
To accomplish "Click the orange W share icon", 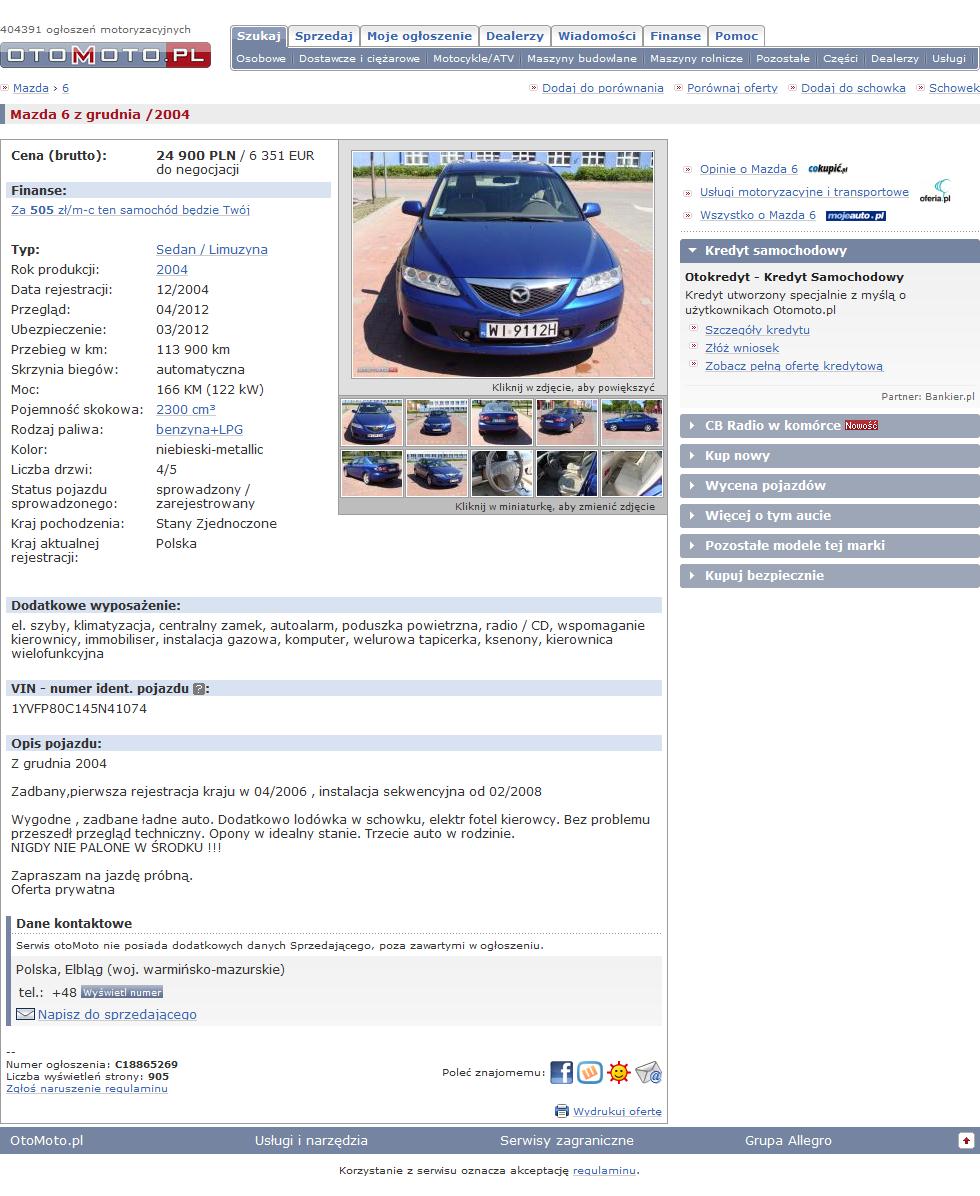I will 590,1072.
